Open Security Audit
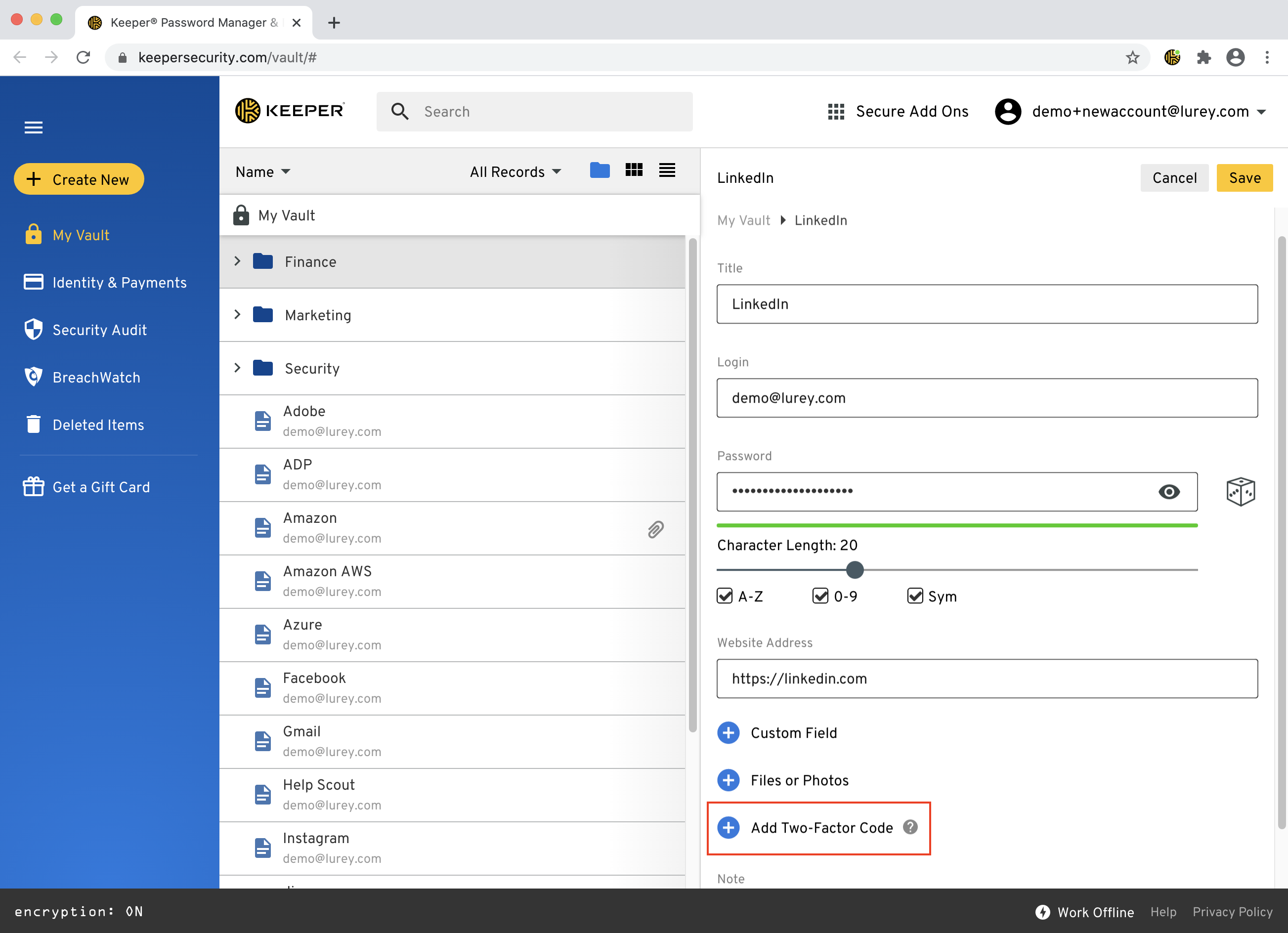The image size is (1288, 933). [x=85, y=329]
